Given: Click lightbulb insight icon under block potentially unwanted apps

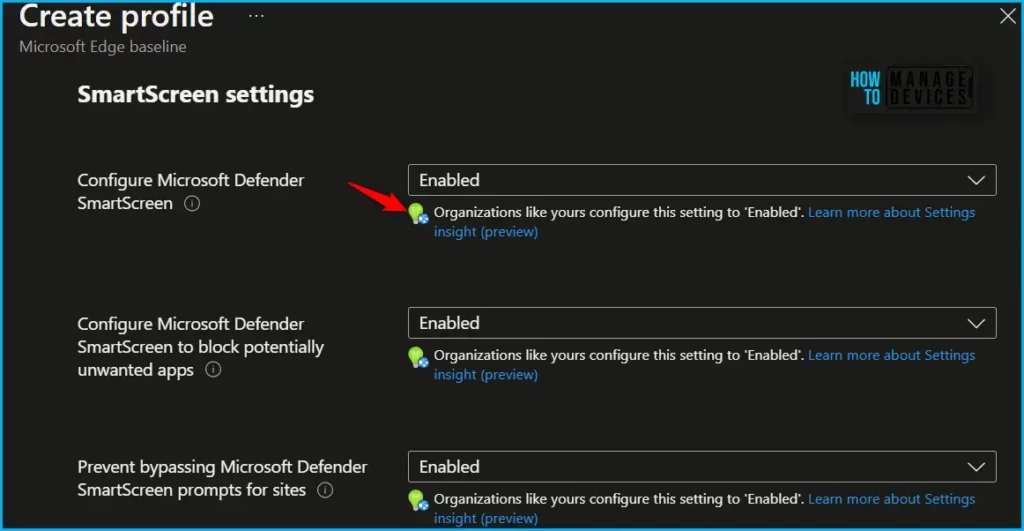Looking at the screenshot, I should tap(418, 357).
